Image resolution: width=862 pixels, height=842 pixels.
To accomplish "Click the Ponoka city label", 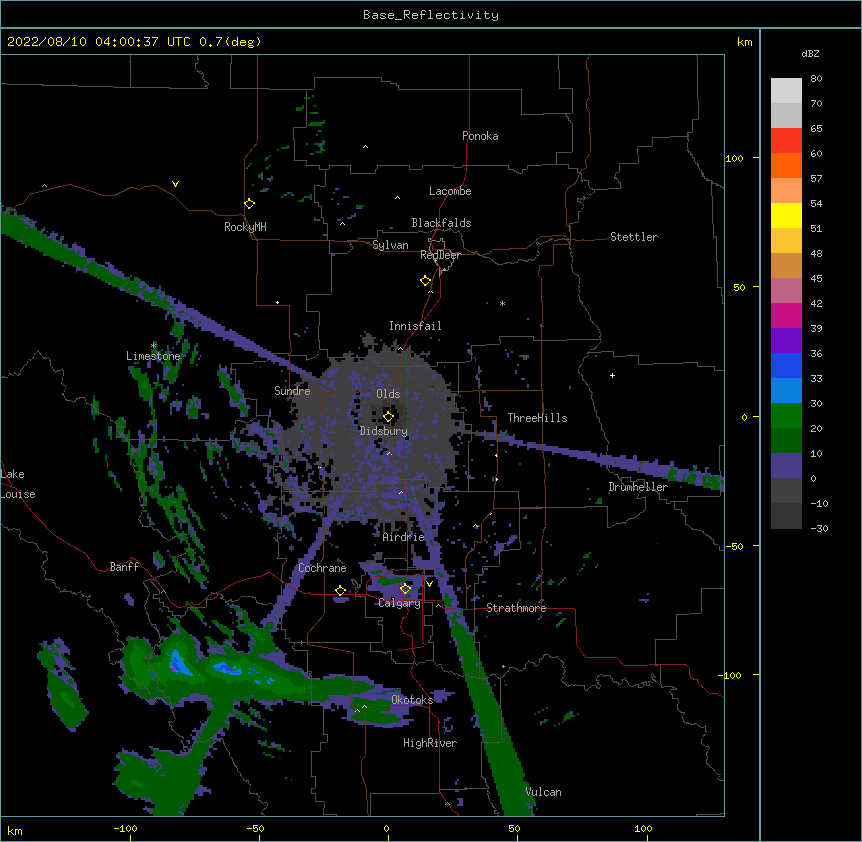I will pos(480,136).
